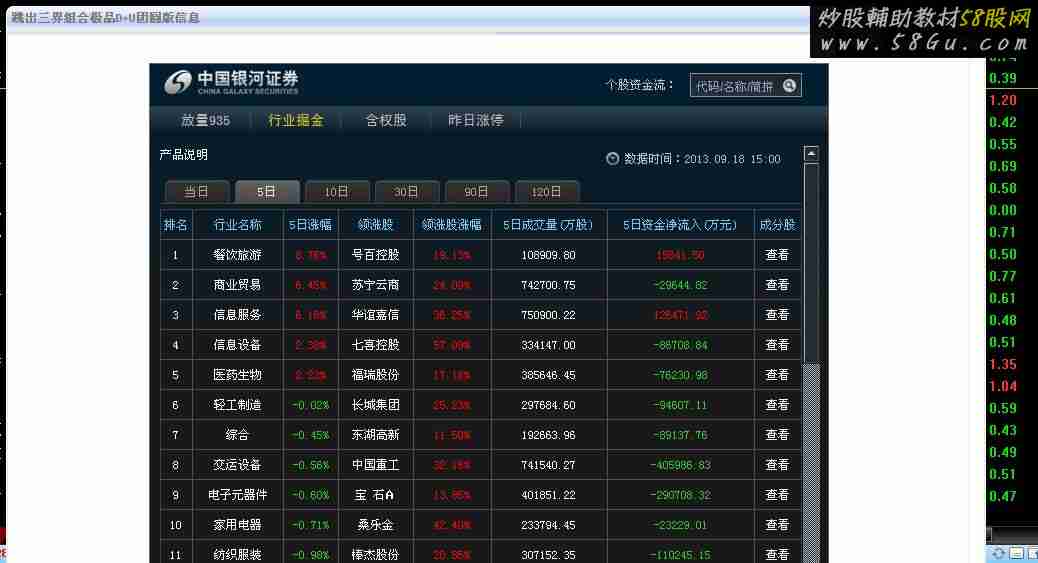Open the 含权股 tab

(386, 121)
